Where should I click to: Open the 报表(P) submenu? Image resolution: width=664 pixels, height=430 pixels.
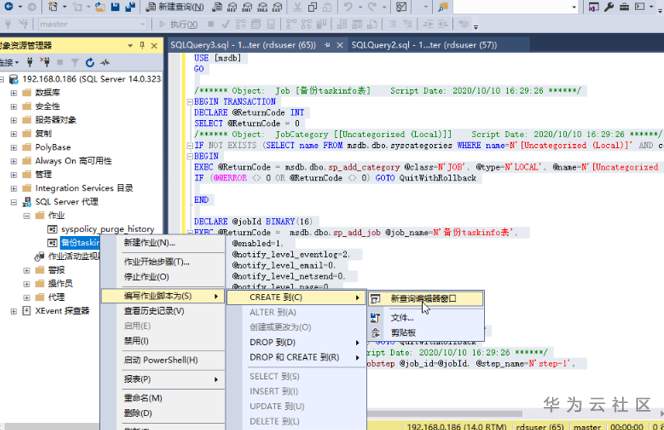(163, 379)
